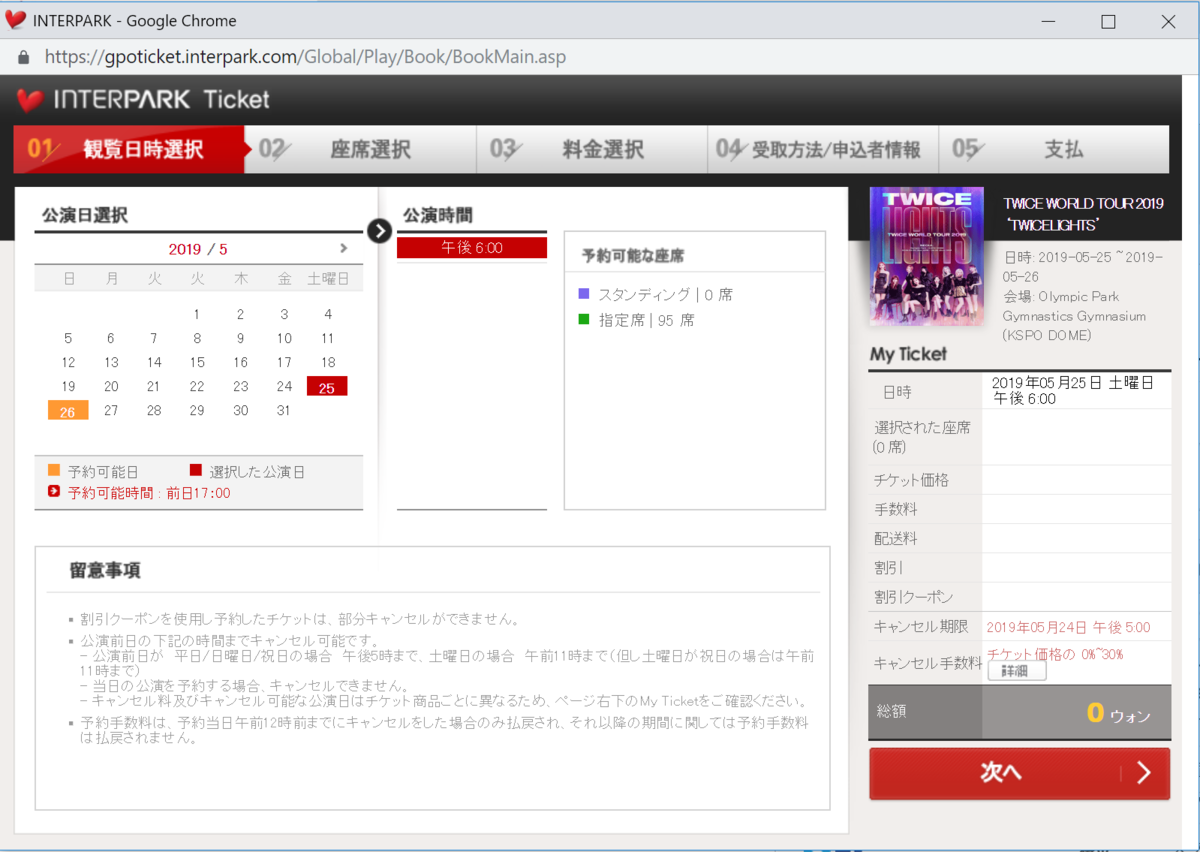
Task: Click the 割引クーポン row label
Action: coord(913,597)
